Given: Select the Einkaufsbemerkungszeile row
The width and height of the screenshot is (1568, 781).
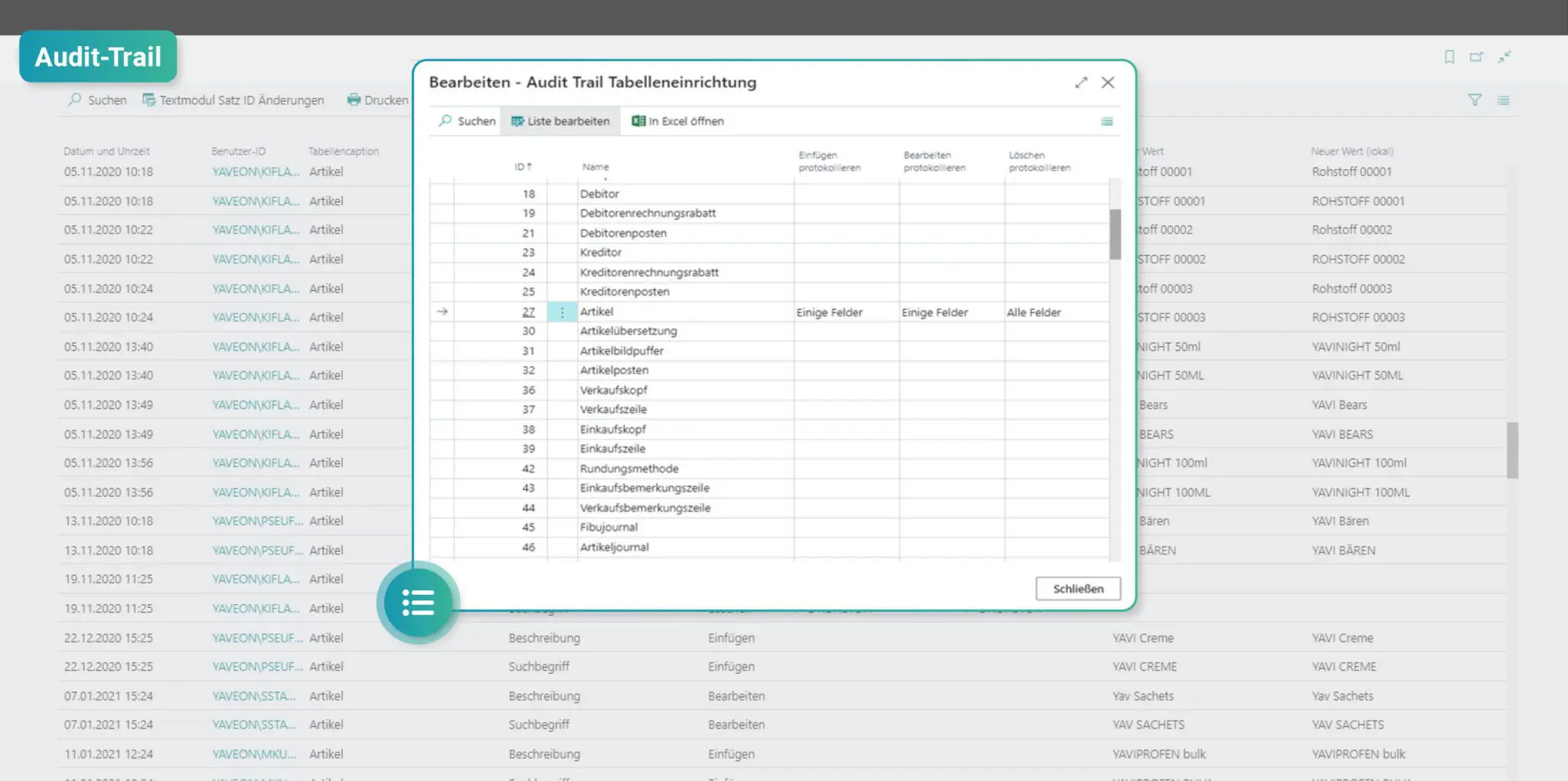Looking at the screenshot, I should (x=769, y=489).
